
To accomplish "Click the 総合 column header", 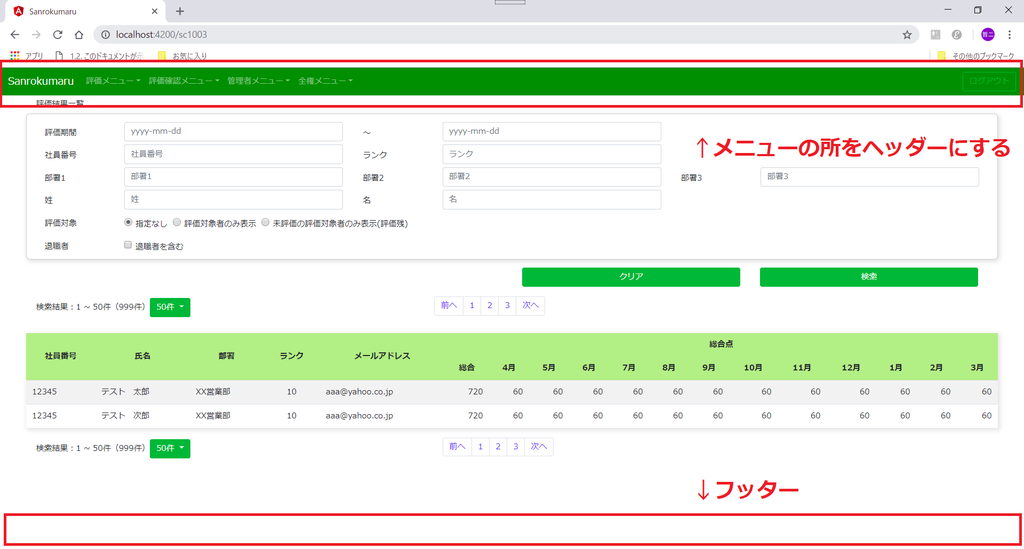I will (x=466, y=368).
